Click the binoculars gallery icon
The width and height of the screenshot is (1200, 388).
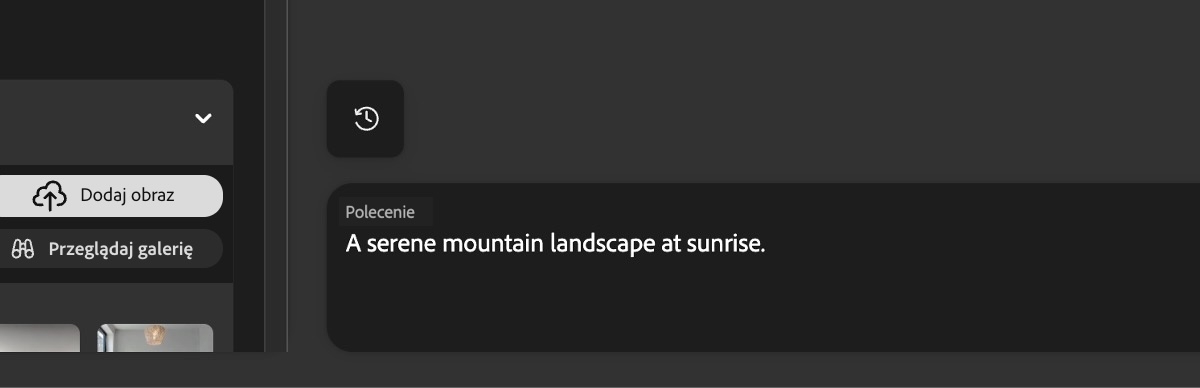pyautogui.click(x=22, y=249)
